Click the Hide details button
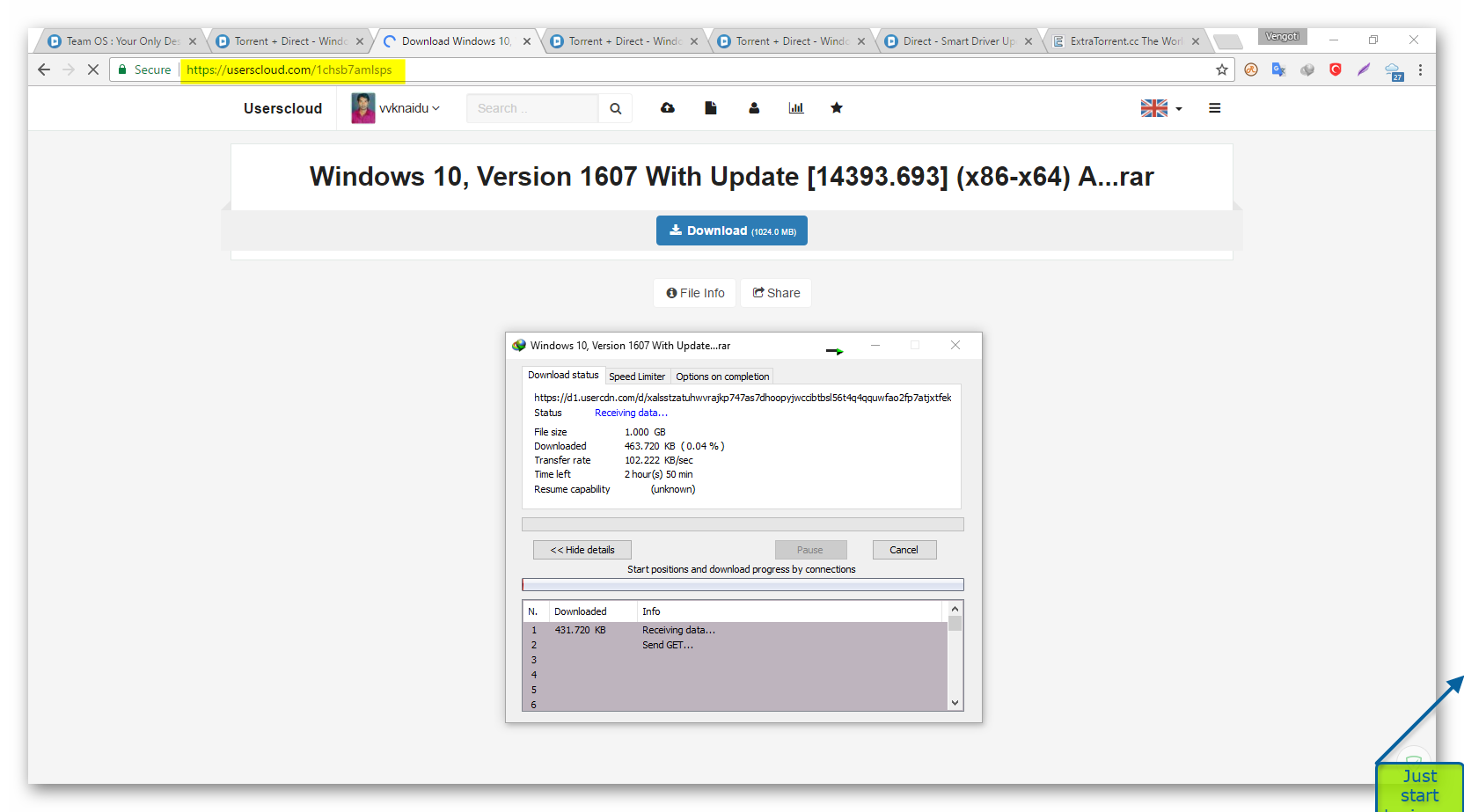 582,550
